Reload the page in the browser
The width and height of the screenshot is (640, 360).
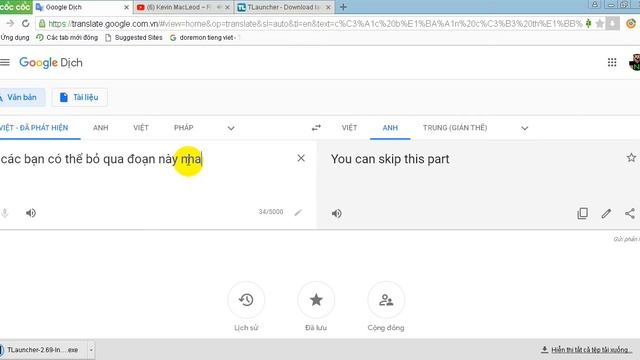[25, 24]
